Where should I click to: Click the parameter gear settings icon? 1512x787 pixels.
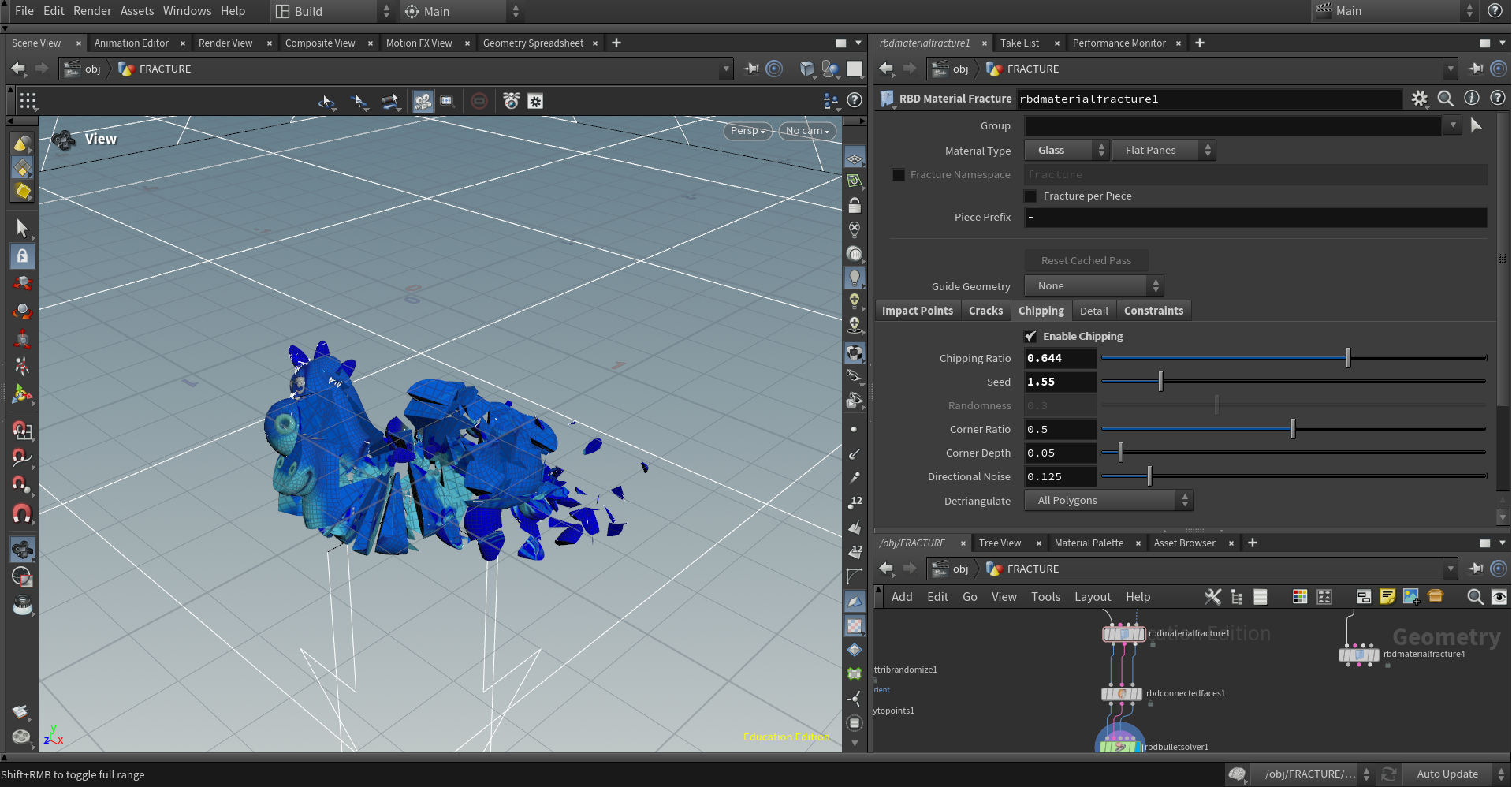click(x=1419, y=99)
